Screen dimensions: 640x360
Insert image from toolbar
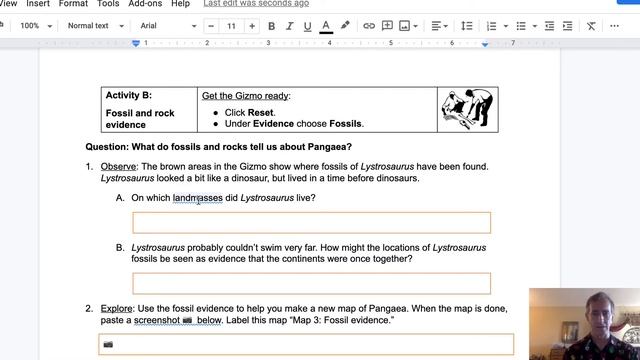click(x=404, y=26)
